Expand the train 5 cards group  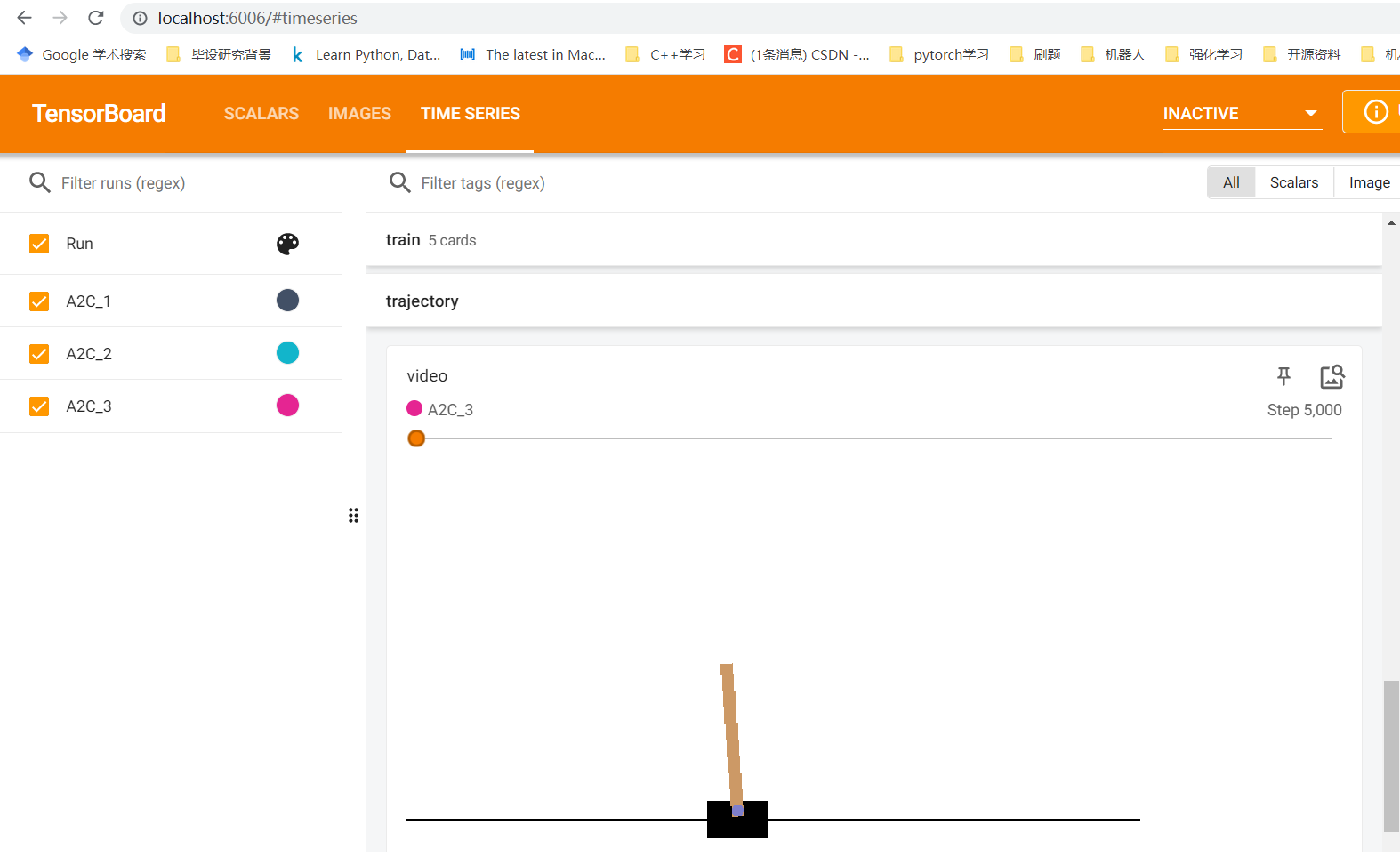[x=873, y=240]
